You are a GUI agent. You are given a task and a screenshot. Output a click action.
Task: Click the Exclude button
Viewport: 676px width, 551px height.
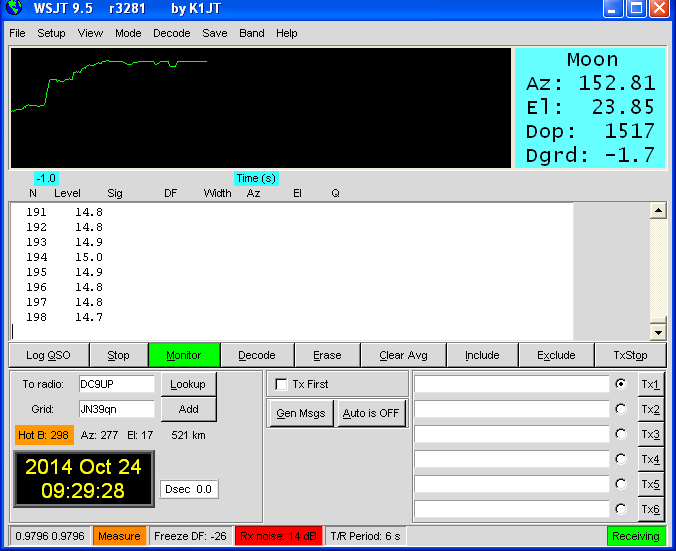[556, 355]
